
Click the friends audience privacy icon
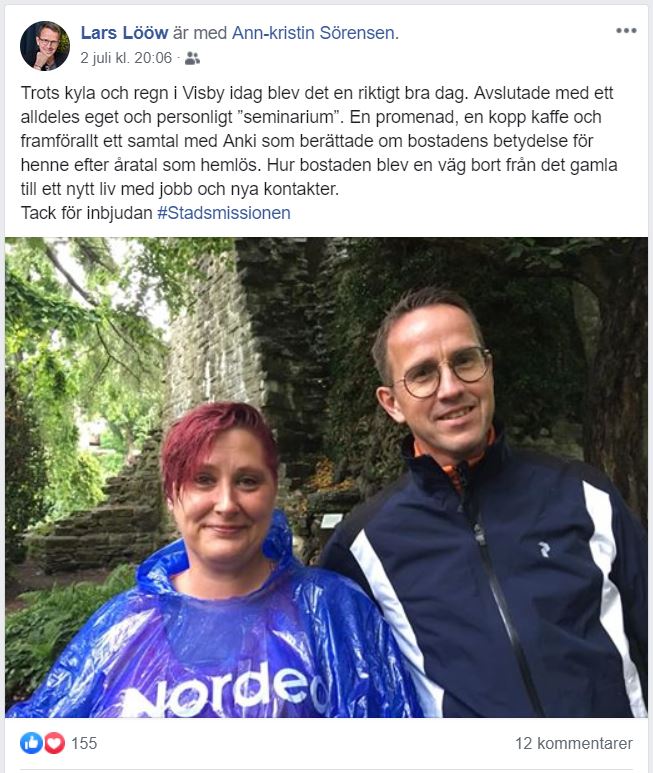click(192, 59)
